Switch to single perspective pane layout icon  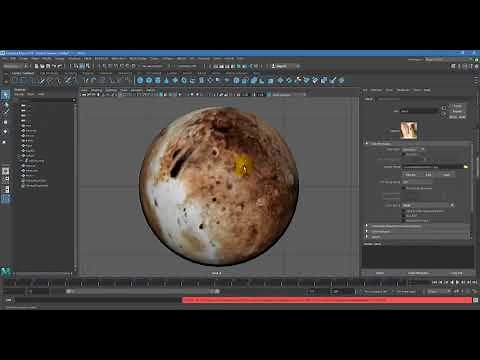click(x=5, y=171)
